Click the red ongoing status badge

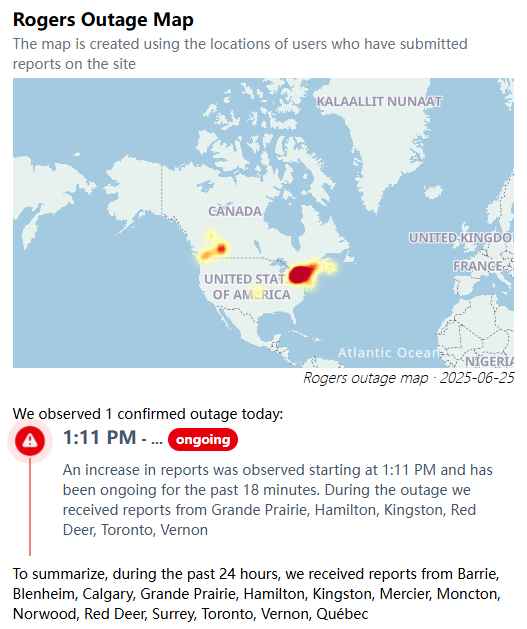203,440
